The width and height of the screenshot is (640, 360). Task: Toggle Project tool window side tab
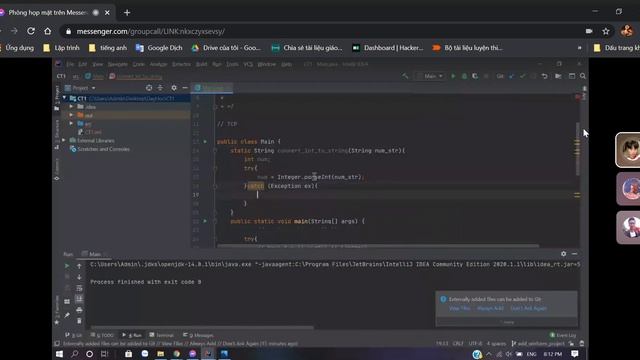[x=57, y=98]
